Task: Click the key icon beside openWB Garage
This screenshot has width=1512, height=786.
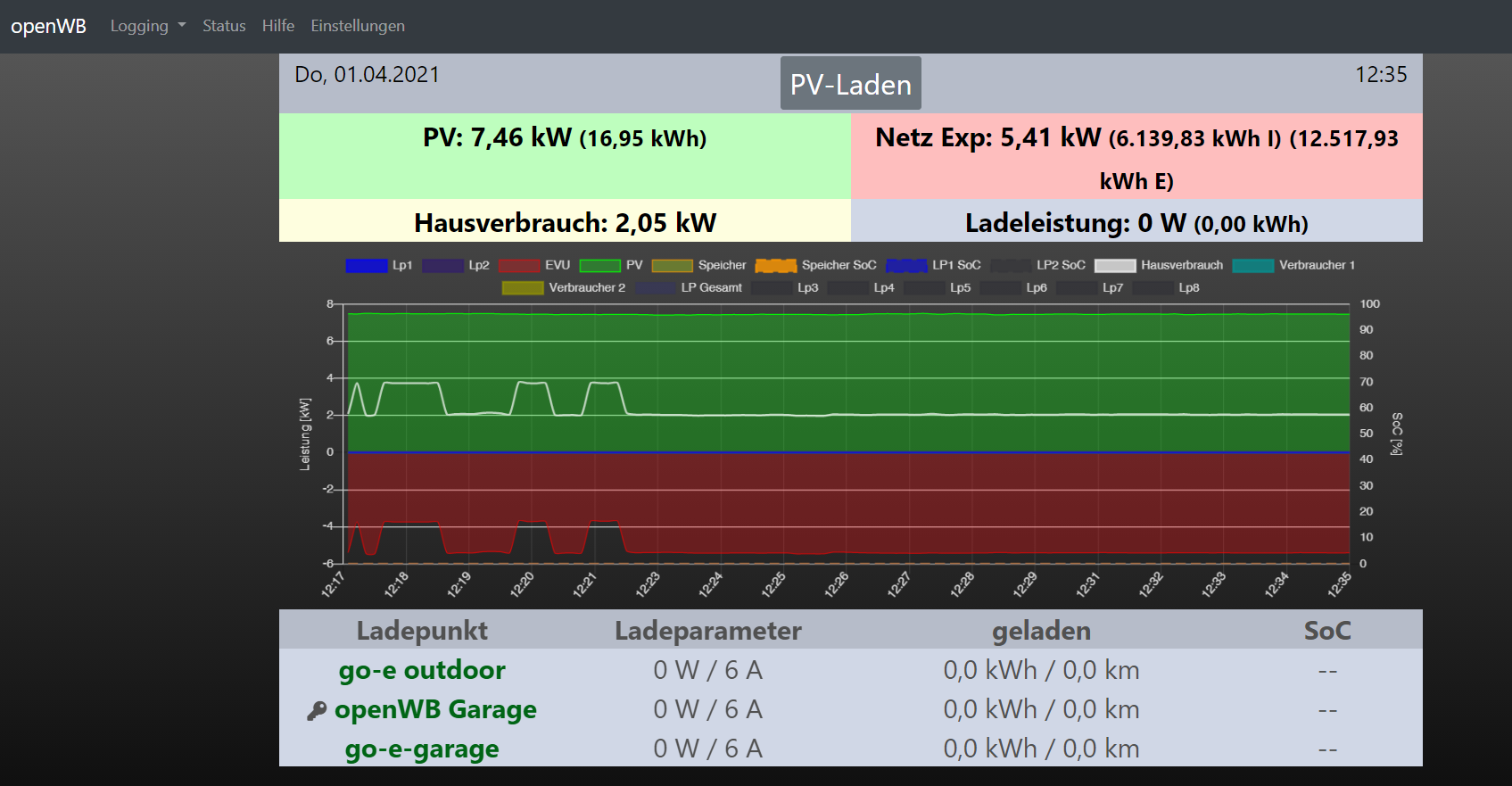Action: pos(316,711)
